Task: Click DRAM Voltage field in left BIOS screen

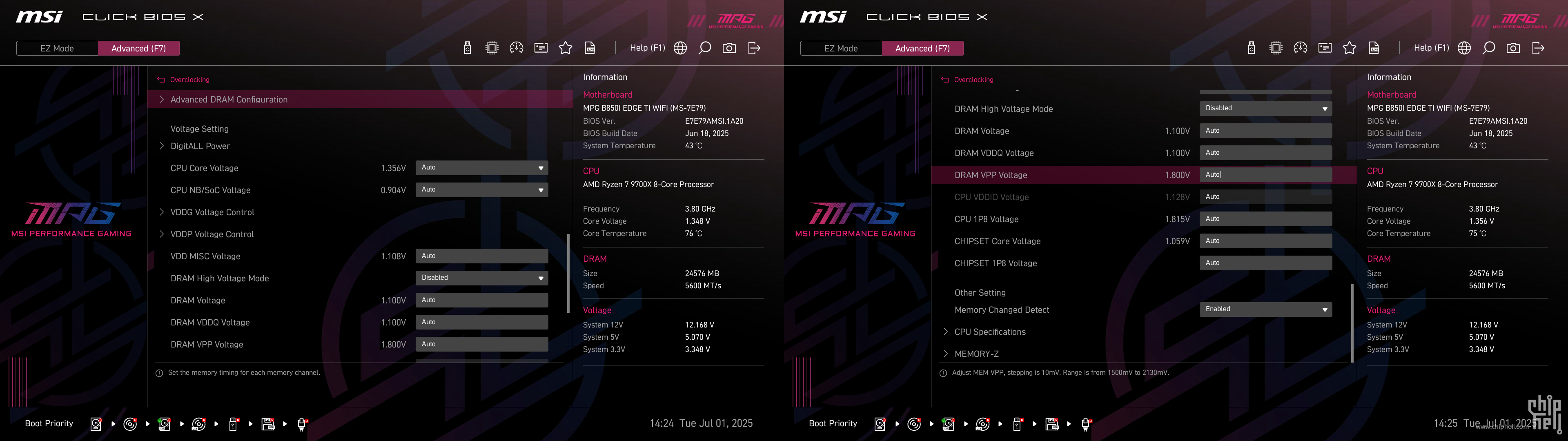Action: coord(481,300)
